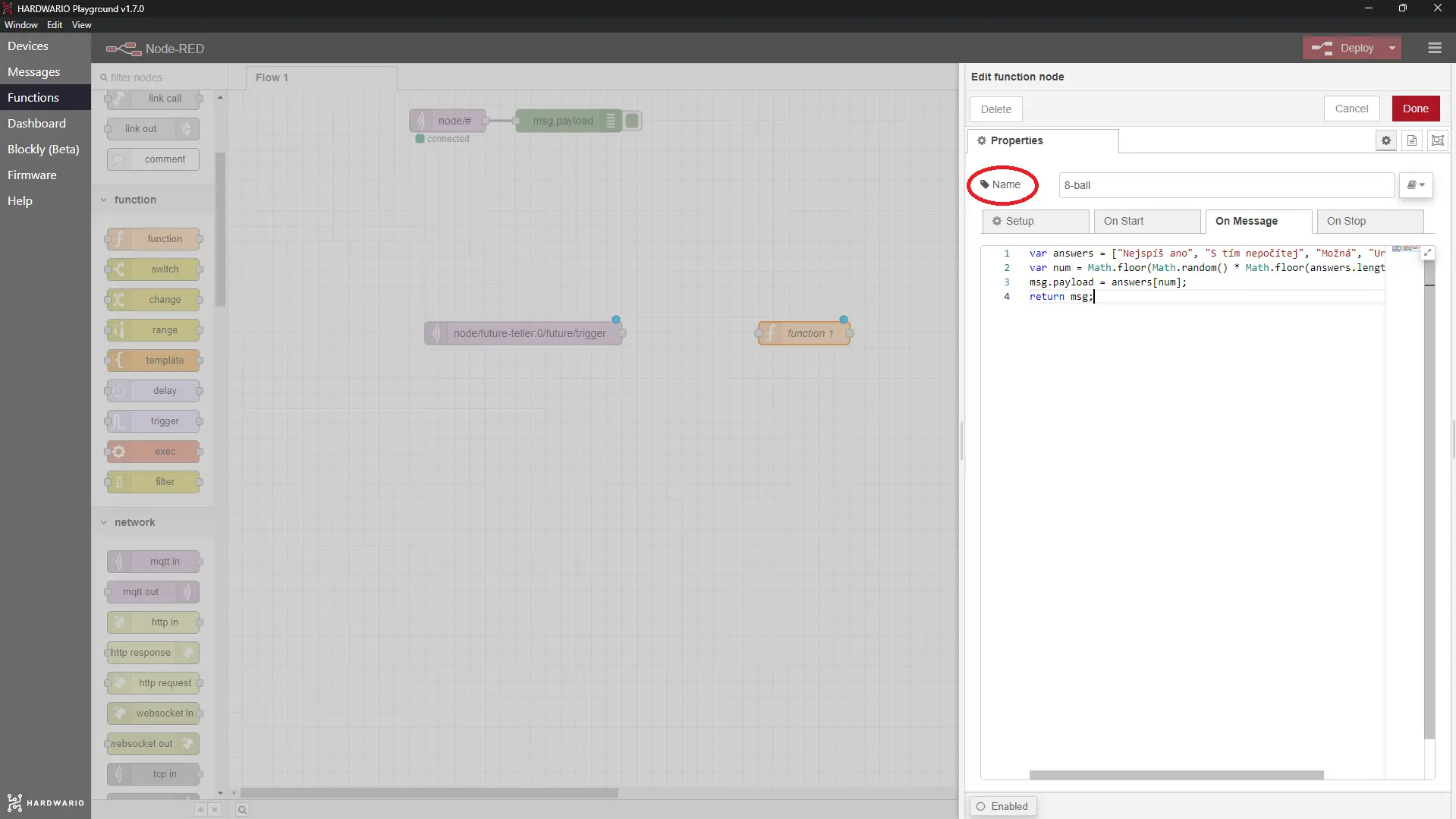Viewport: 1456px width, 819px height.
Task: Click the Name input field with 8-ball
Action: click(x=1226, y=185)
